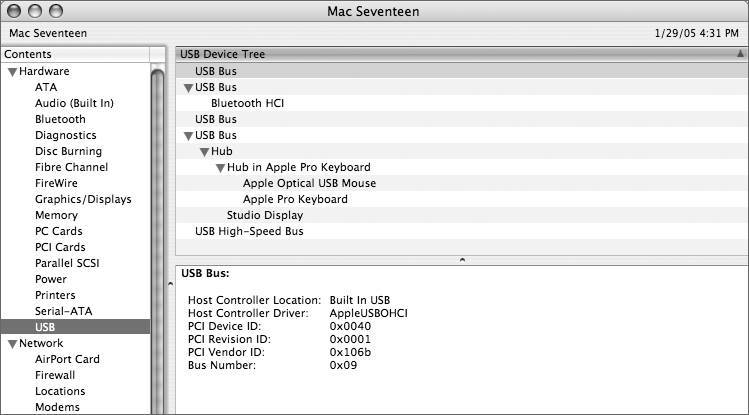749x415 pixels.
Task: Select Studio Display in device tree
Action: [x=265, y=215]
